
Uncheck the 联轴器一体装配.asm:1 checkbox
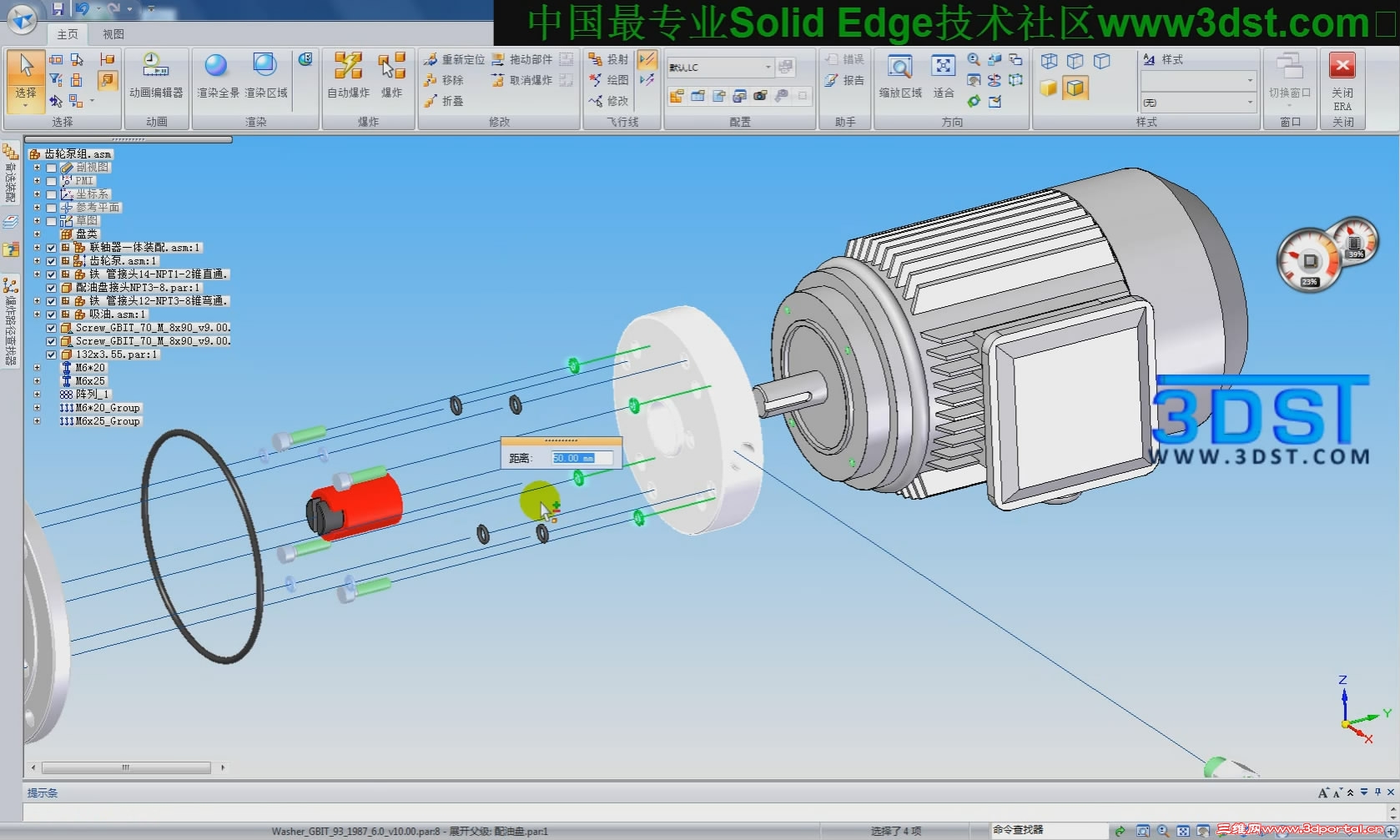click(52, 248)
